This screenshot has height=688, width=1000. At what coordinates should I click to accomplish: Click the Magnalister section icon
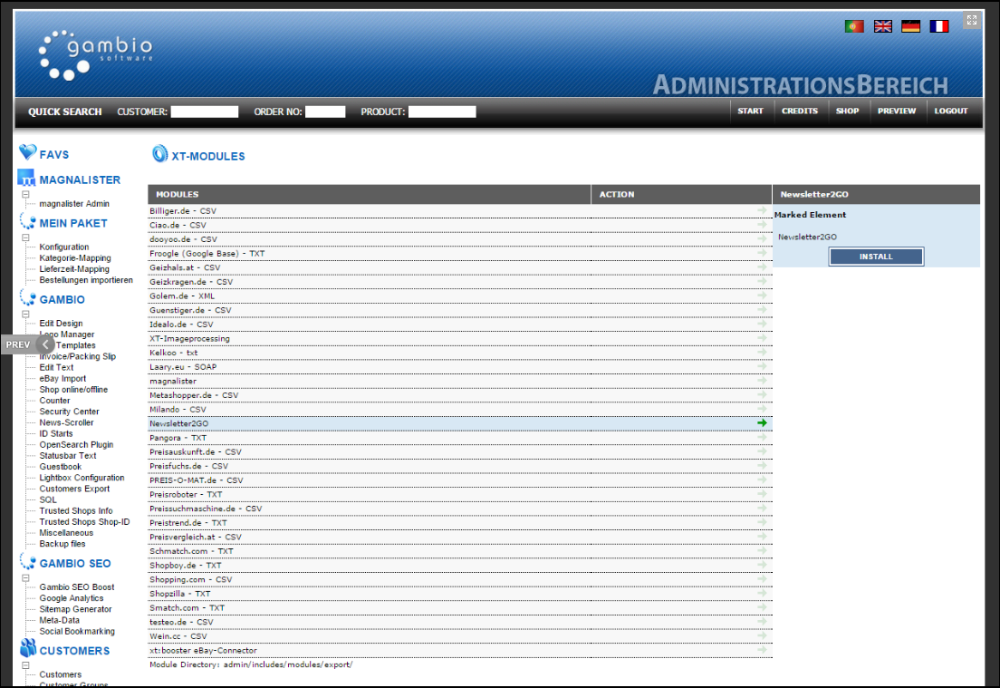point(26,178)
